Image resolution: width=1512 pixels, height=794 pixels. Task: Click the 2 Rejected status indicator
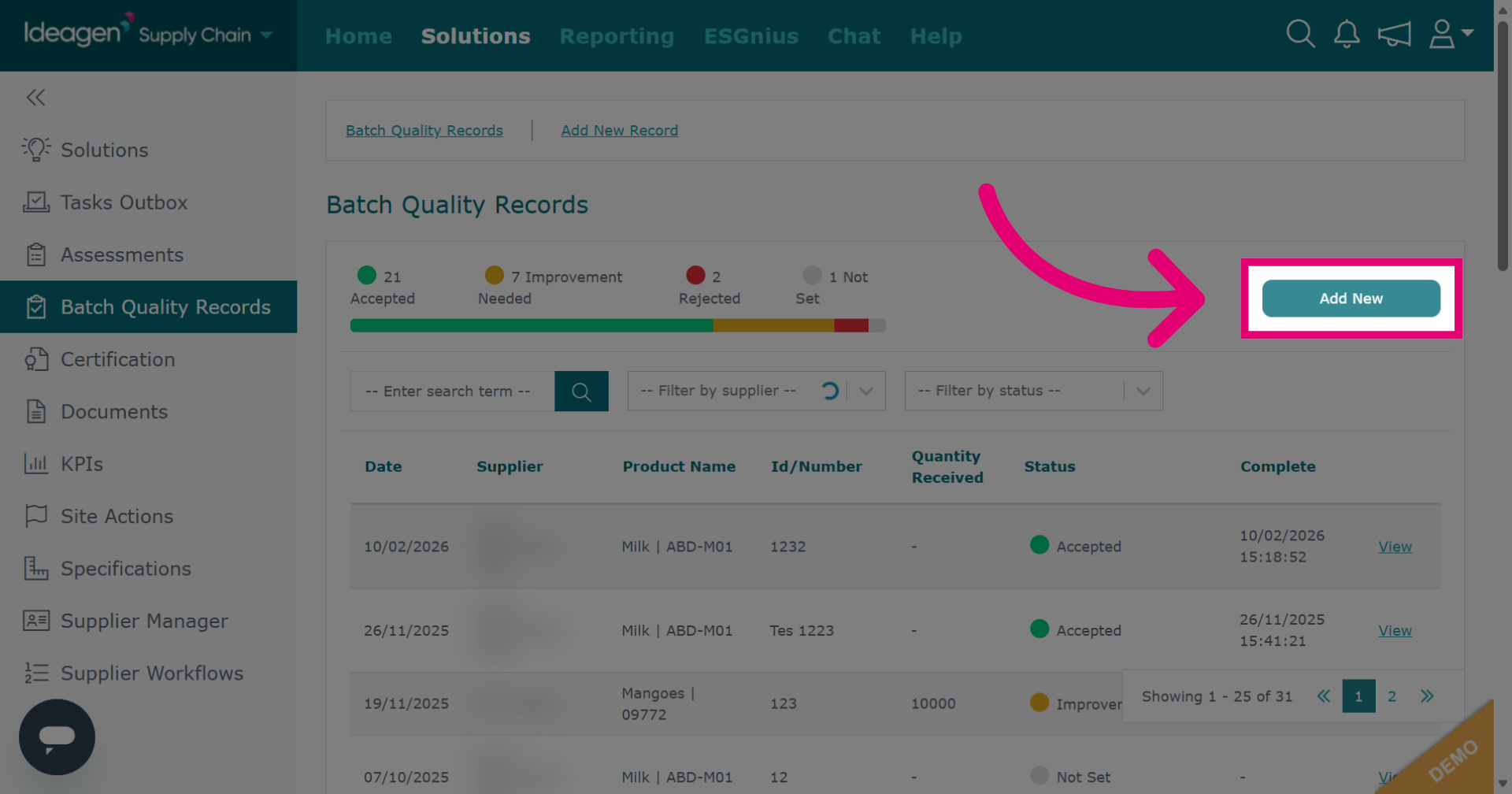tap(710, 287)
